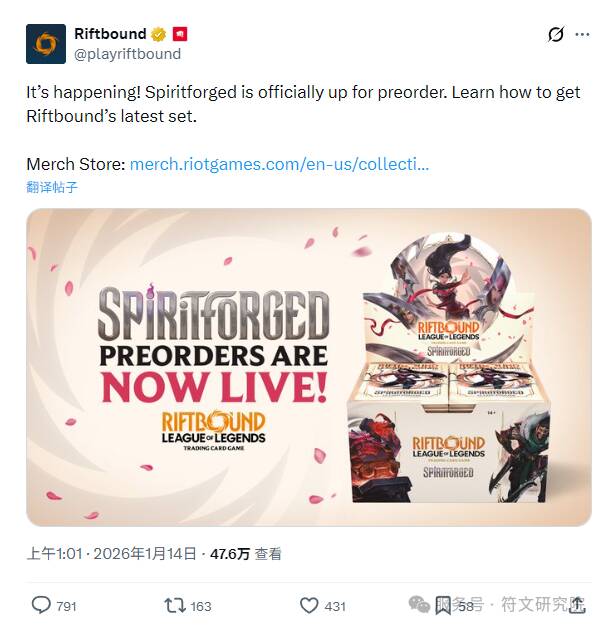The image size is (611, 633).
Task: Click the gold verified badge
Action: tap(159, 34)
